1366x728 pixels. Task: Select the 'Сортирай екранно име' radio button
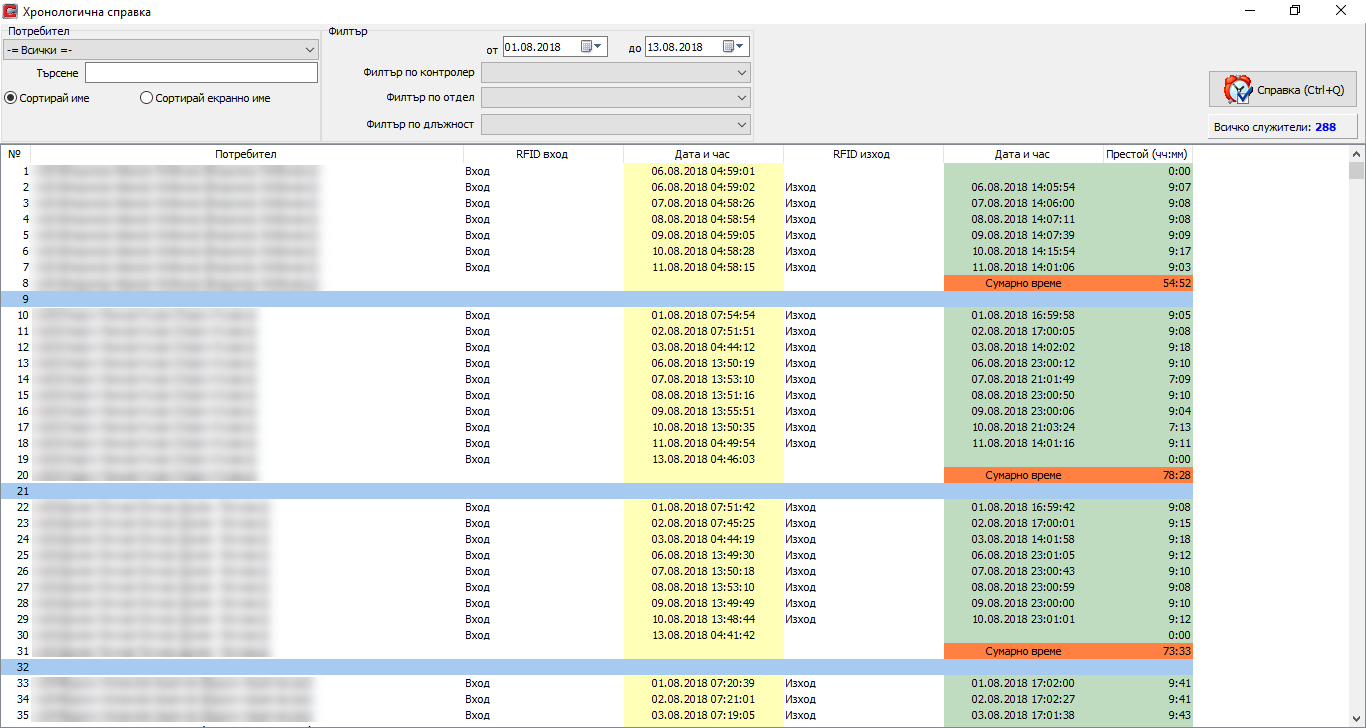147,98
